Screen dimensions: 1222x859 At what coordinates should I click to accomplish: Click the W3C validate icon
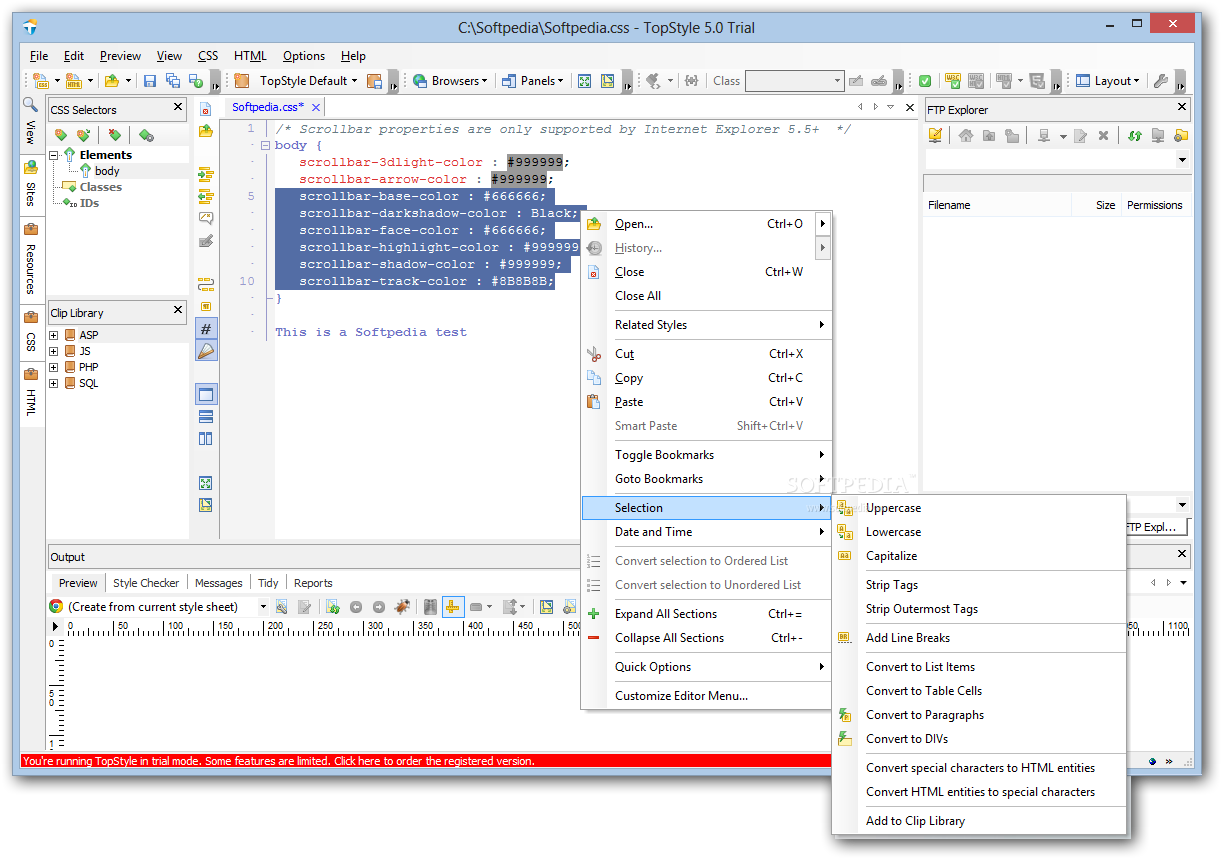pos(953,81)
